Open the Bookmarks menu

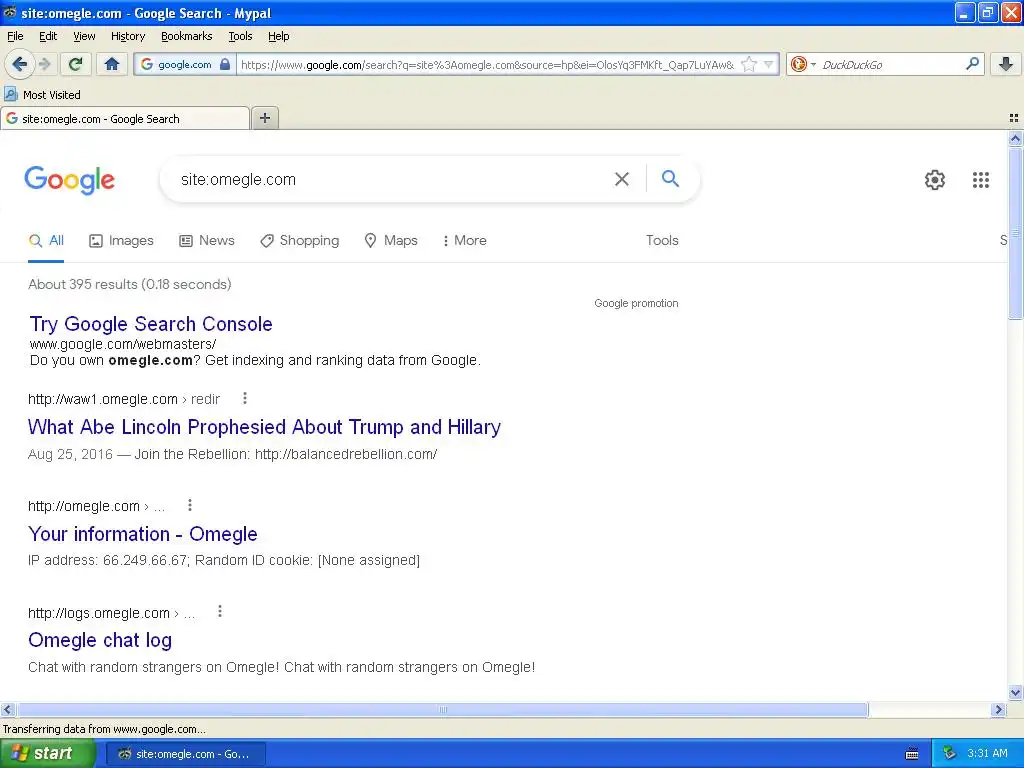[x=186, y=36]
